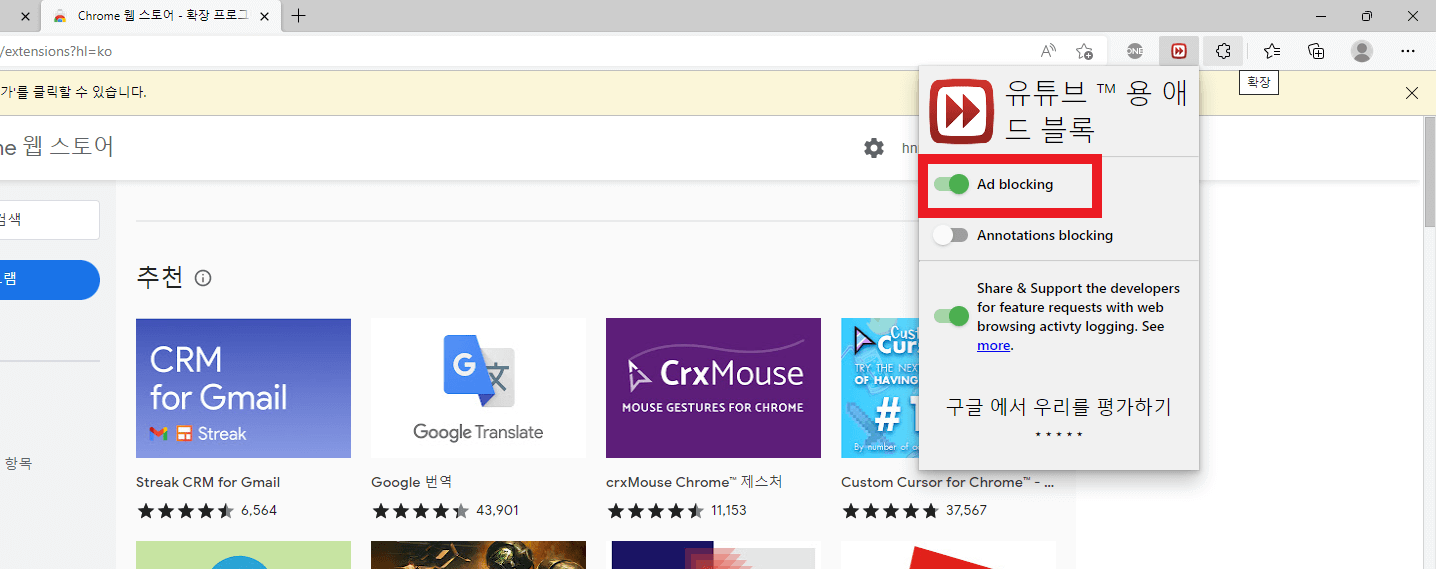Click the blue category button in sidebar

tap(49, 280)
